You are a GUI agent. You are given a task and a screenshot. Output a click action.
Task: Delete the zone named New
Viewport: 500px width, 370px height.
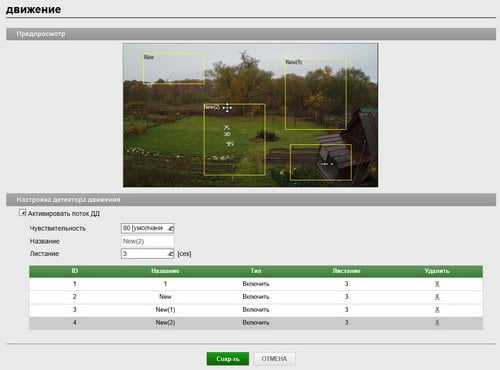click(x=437, y=297)
